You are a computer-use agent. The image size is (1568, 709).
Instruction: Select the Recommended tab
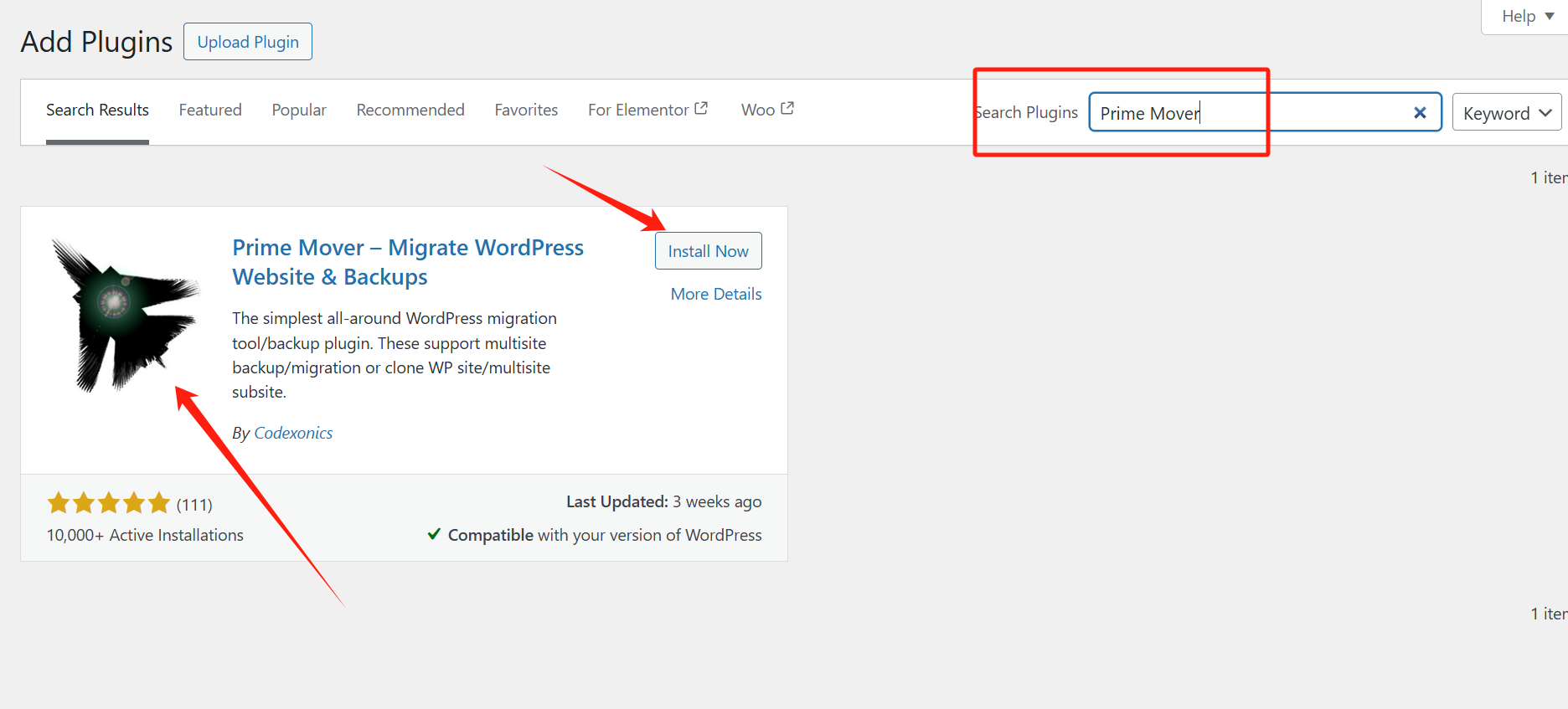click(410, 110)
